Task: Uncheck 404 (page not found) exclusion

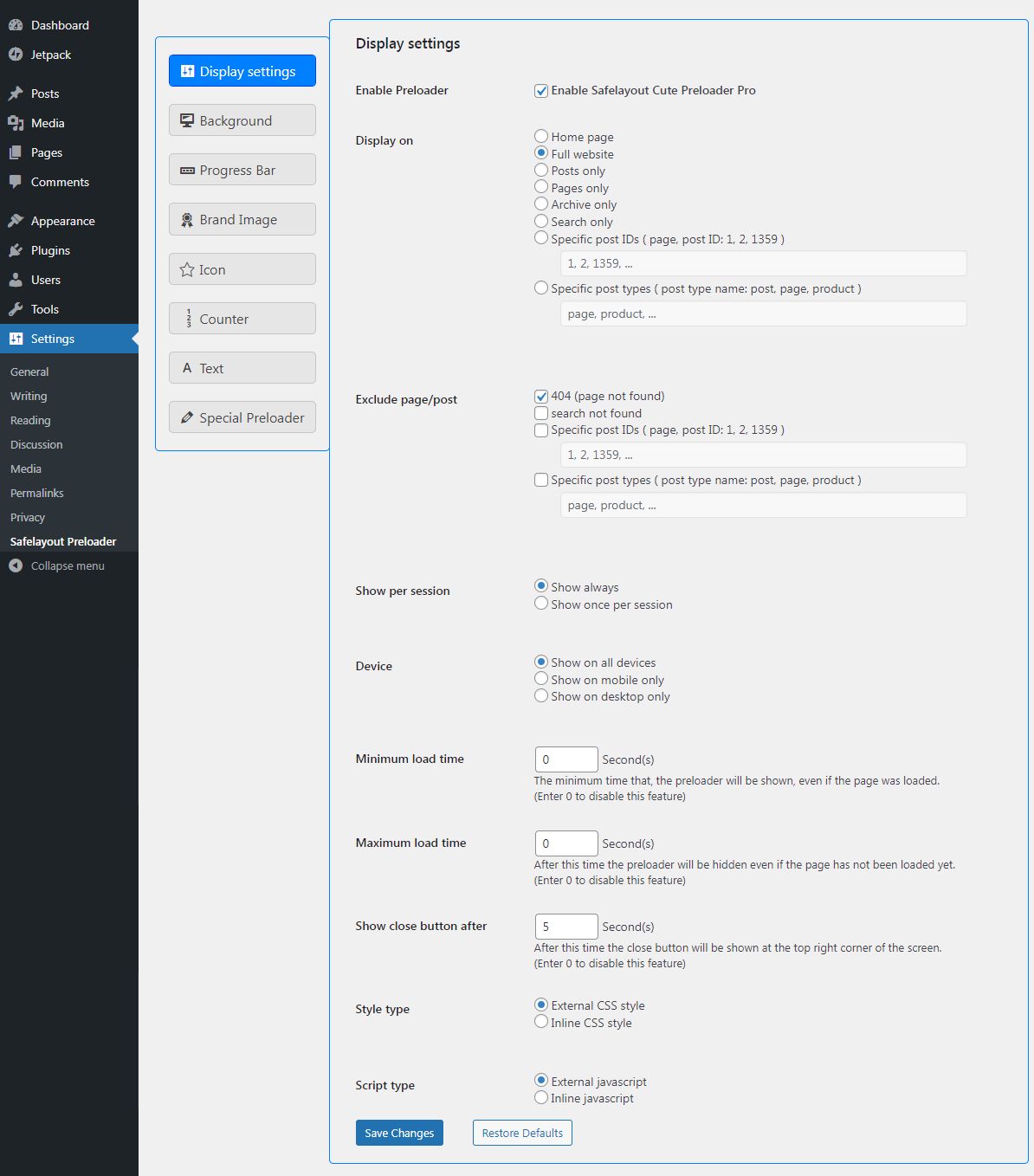Action: [541, 397]
